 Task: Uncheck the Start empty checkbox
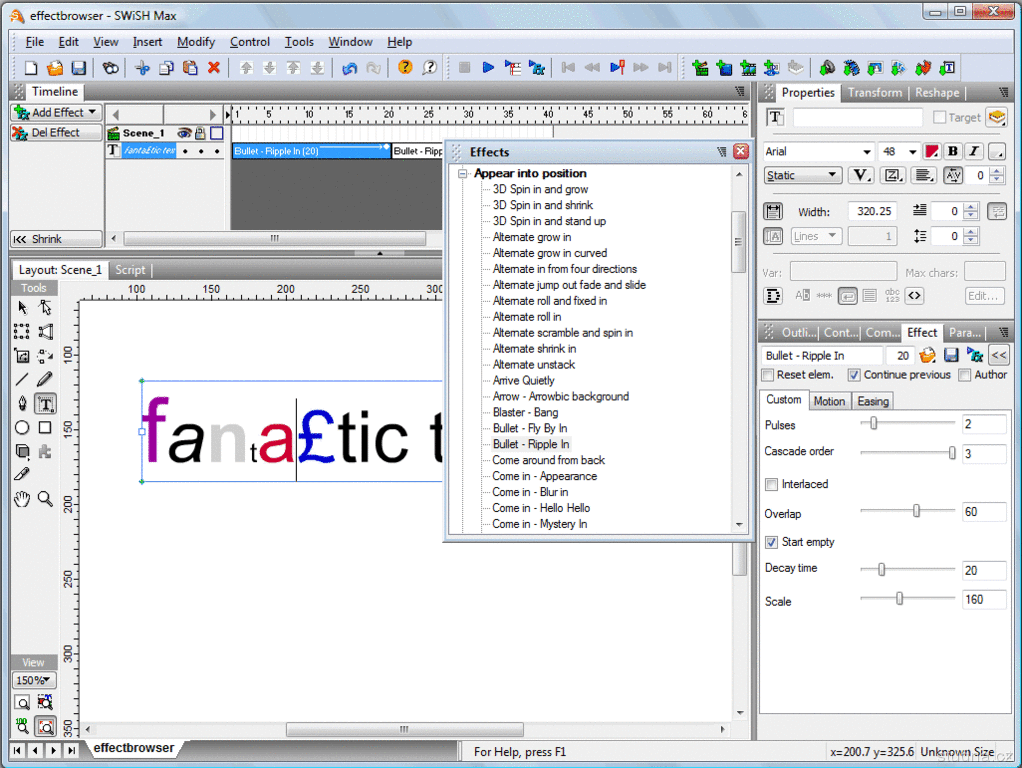(x=771, y=543)
